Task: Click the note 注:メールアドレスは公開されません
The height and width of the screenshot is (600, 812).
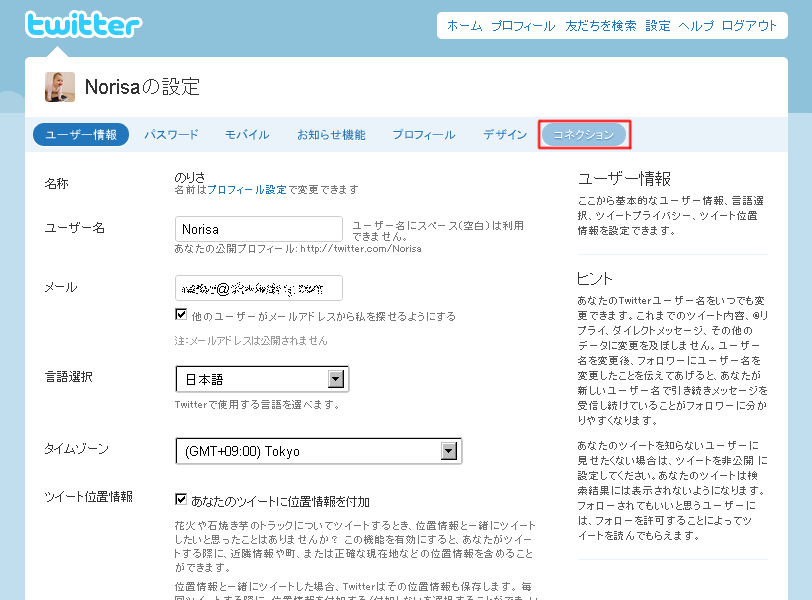Action: [x=251, y=341]
